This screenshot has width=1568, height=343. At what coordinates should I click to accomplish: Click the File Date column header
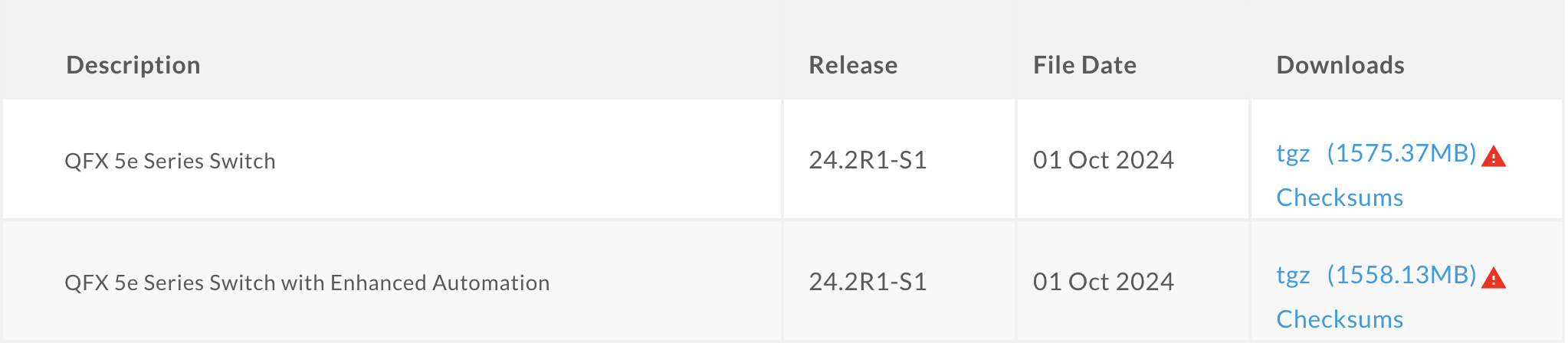click(1084, 65)
